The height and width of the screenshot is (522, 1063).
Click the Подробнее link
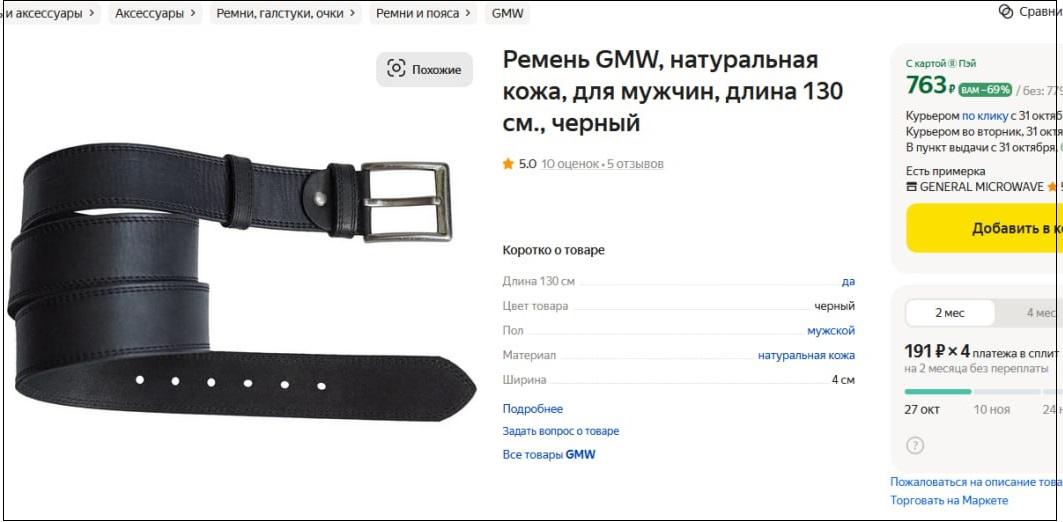click(x=532, y=409)
